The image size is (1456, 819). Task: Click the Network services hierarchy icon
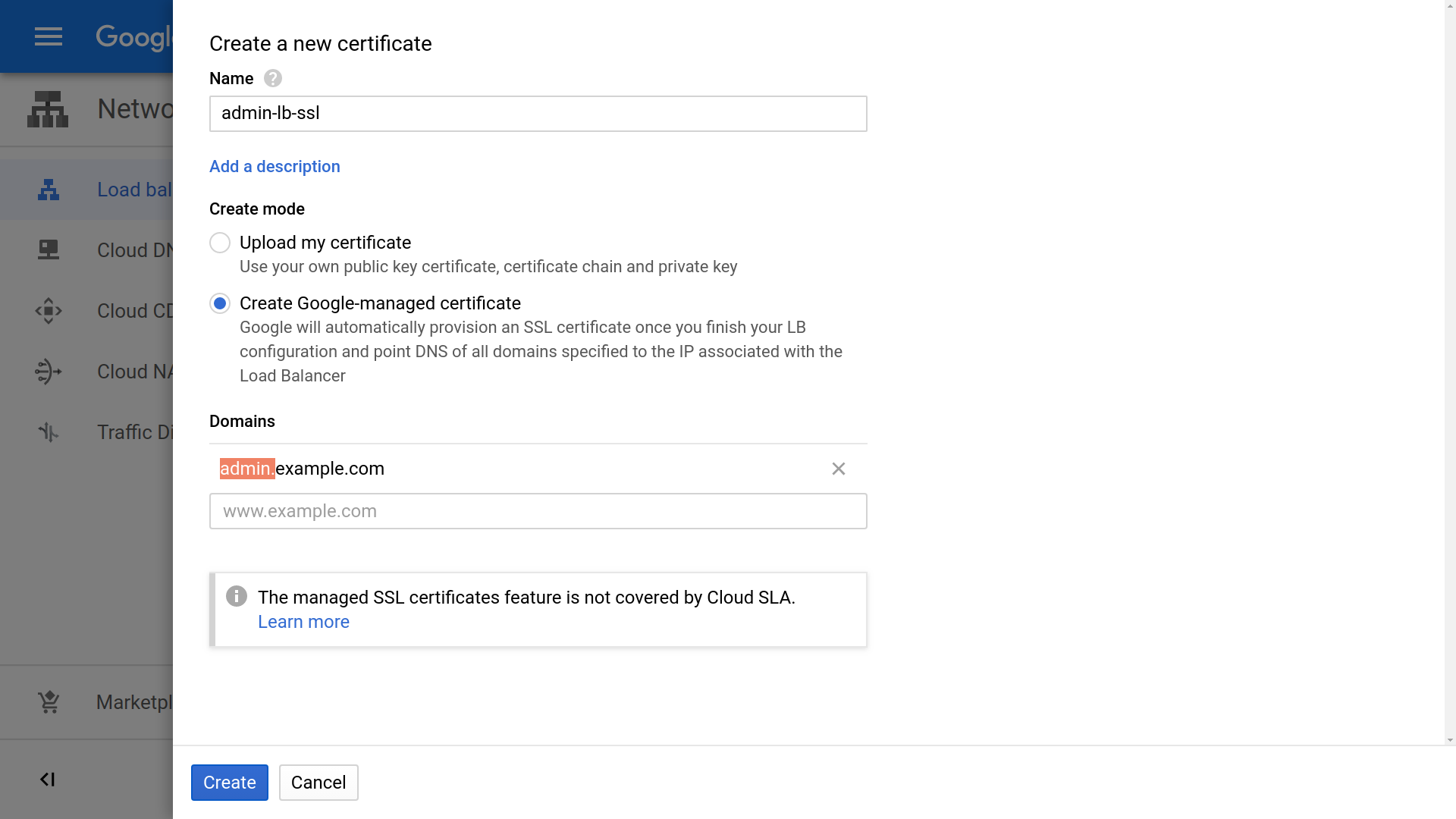(x=48, y=109)
